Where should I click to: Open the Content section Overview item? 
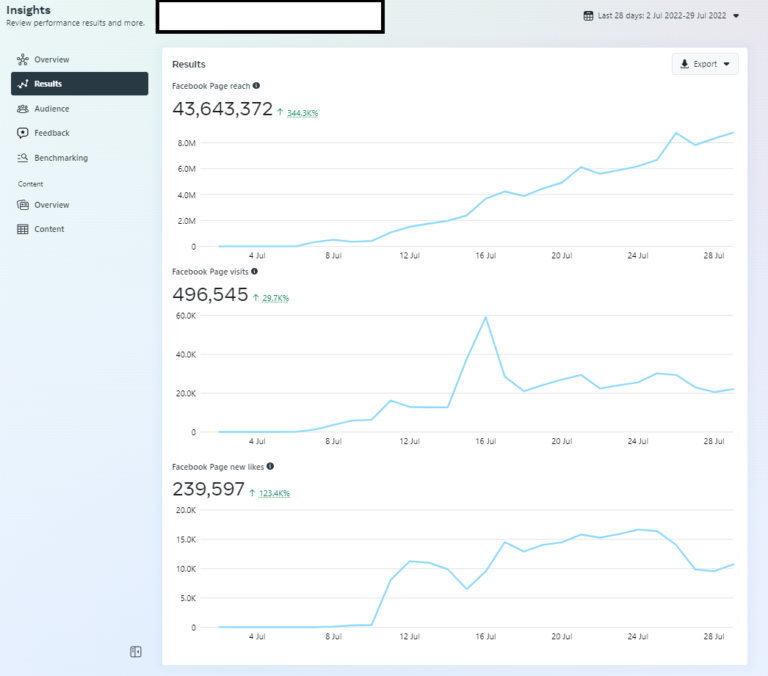pos(51,205)
